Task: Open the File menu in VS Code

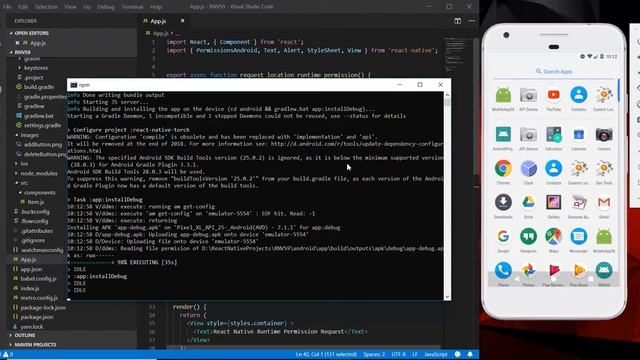Action: pyautogui.click(x=7, y=7)
